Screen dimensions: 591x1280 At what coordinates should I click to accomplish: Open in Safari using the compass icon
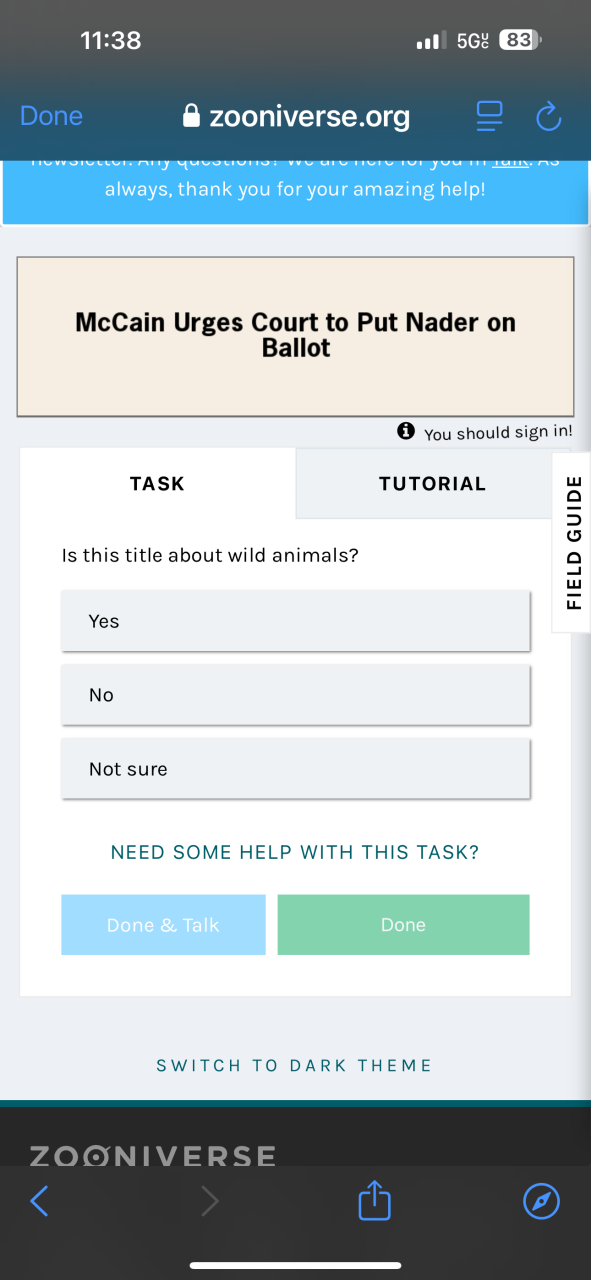coord(542,1201)
